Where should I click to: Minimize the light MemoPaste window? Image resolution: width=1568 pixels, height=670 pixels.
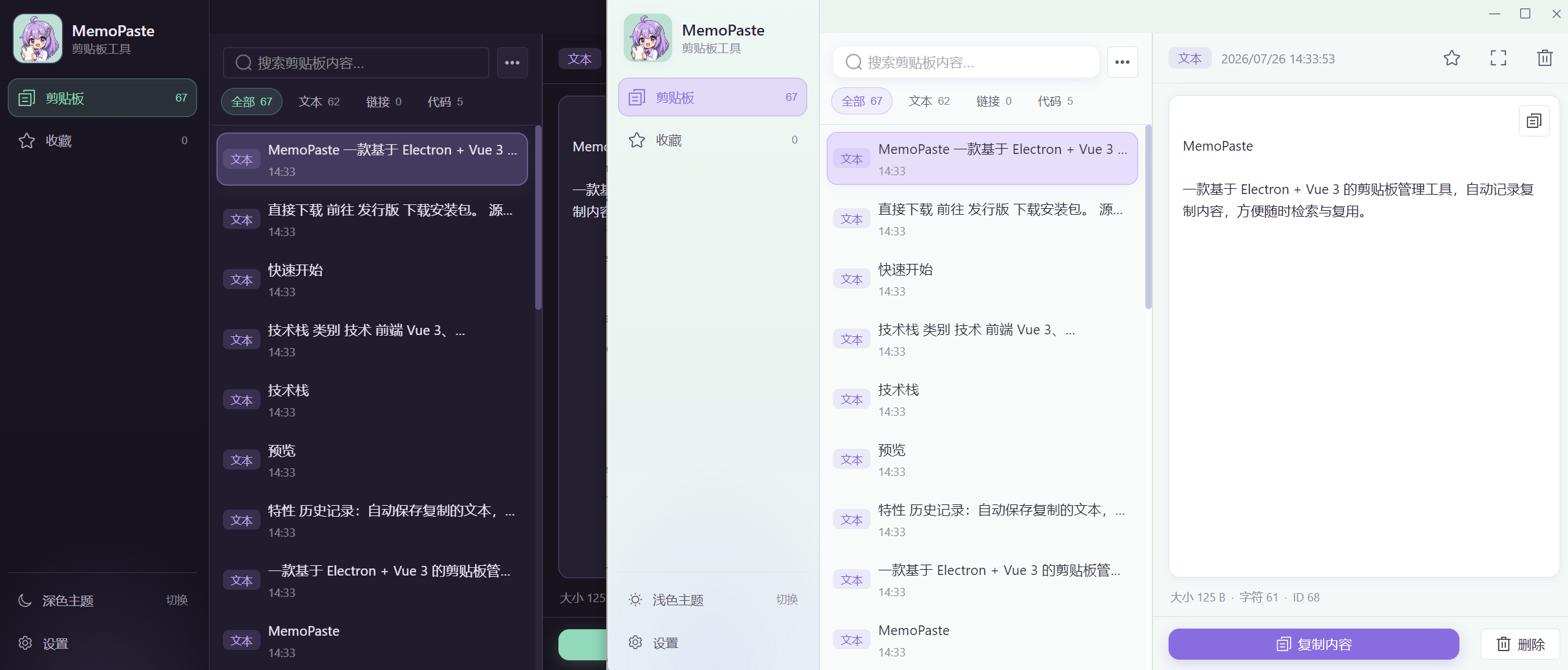tap(1494, 14)
